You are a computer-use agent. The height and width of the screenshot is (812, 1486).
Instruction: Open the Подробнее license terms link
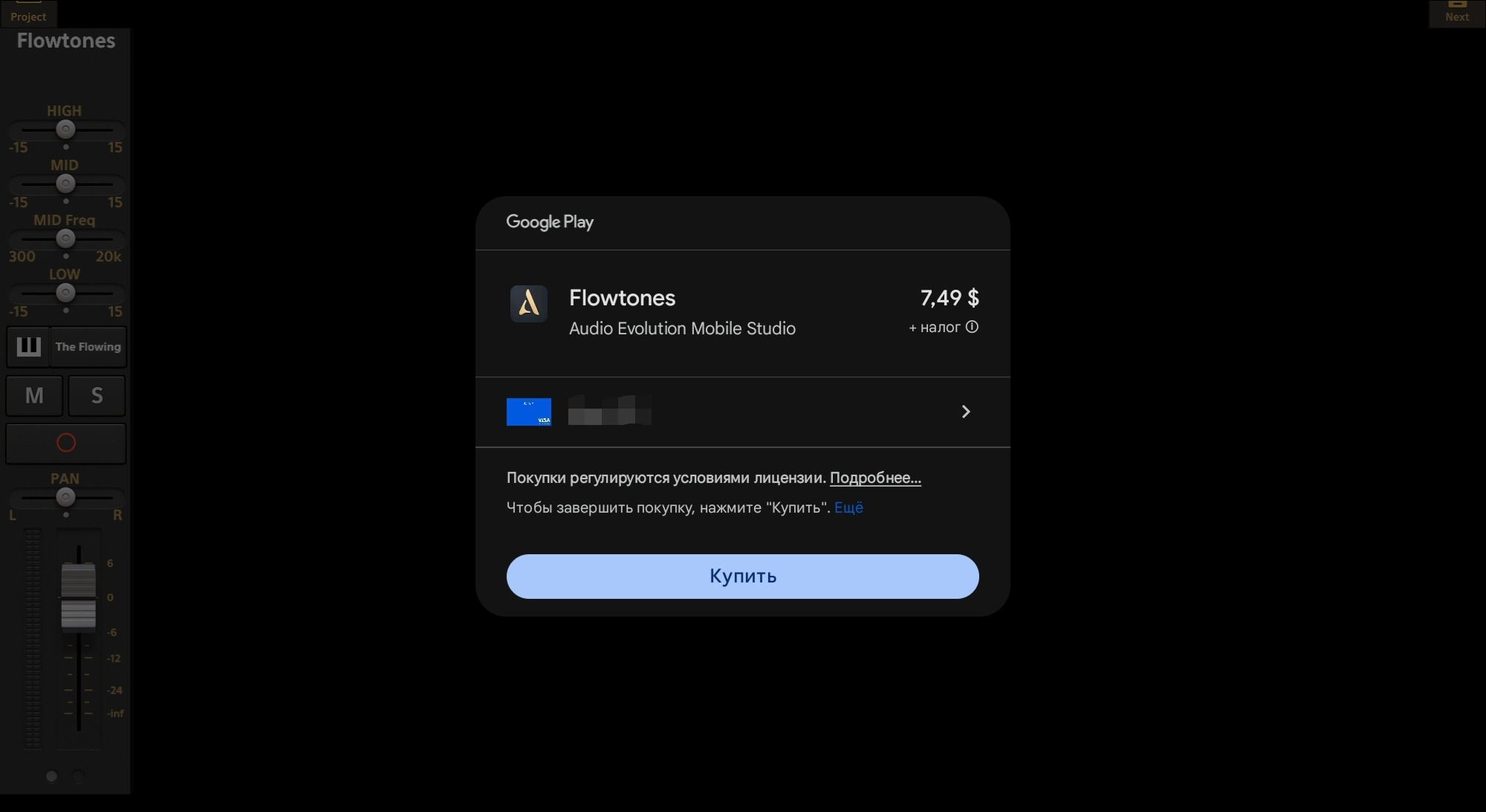tap(875, 478)
